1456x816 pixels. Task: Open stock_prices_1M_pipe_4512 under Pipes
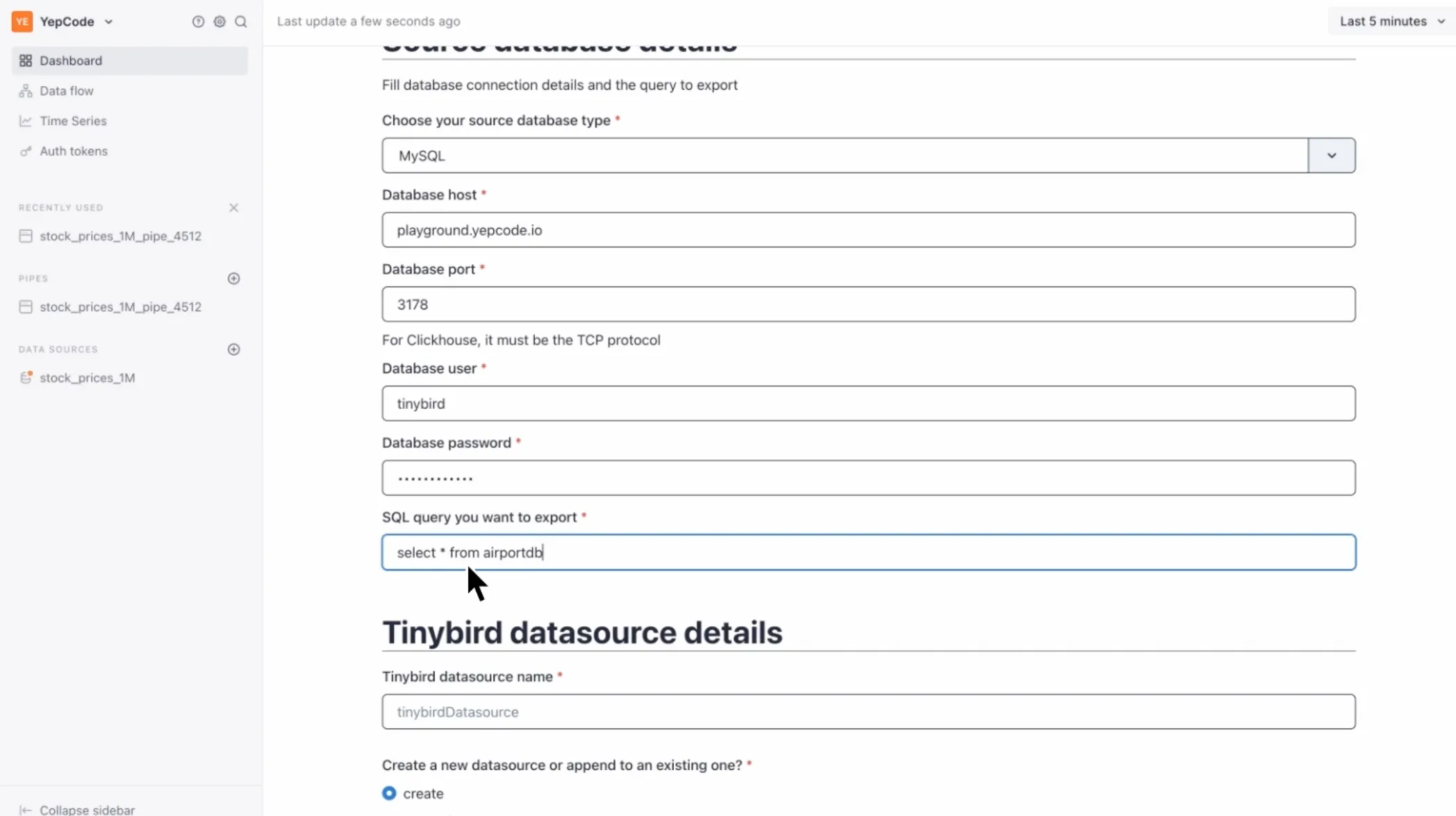click(120, 307)
